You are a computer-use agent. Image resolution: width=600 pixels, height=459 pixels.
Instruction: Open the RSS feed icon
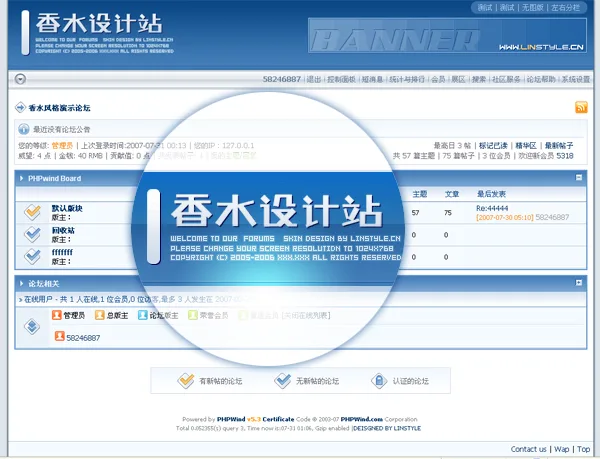[581, 107]
